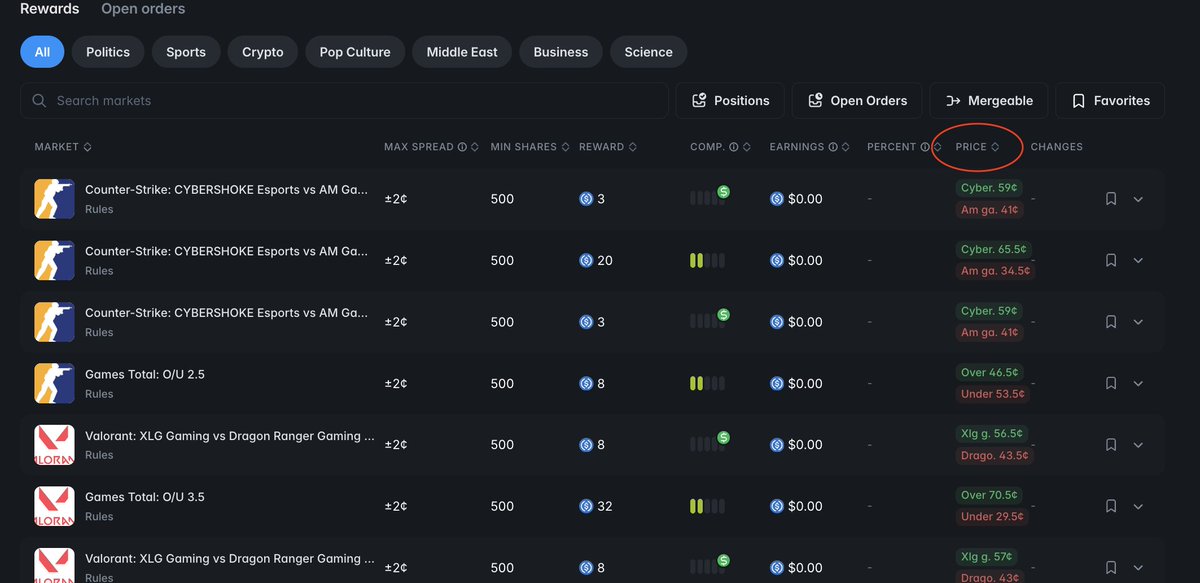Click the EARNINGS info icon
This screenshot has width=1200, height=583.
click(x=834, y=147)
